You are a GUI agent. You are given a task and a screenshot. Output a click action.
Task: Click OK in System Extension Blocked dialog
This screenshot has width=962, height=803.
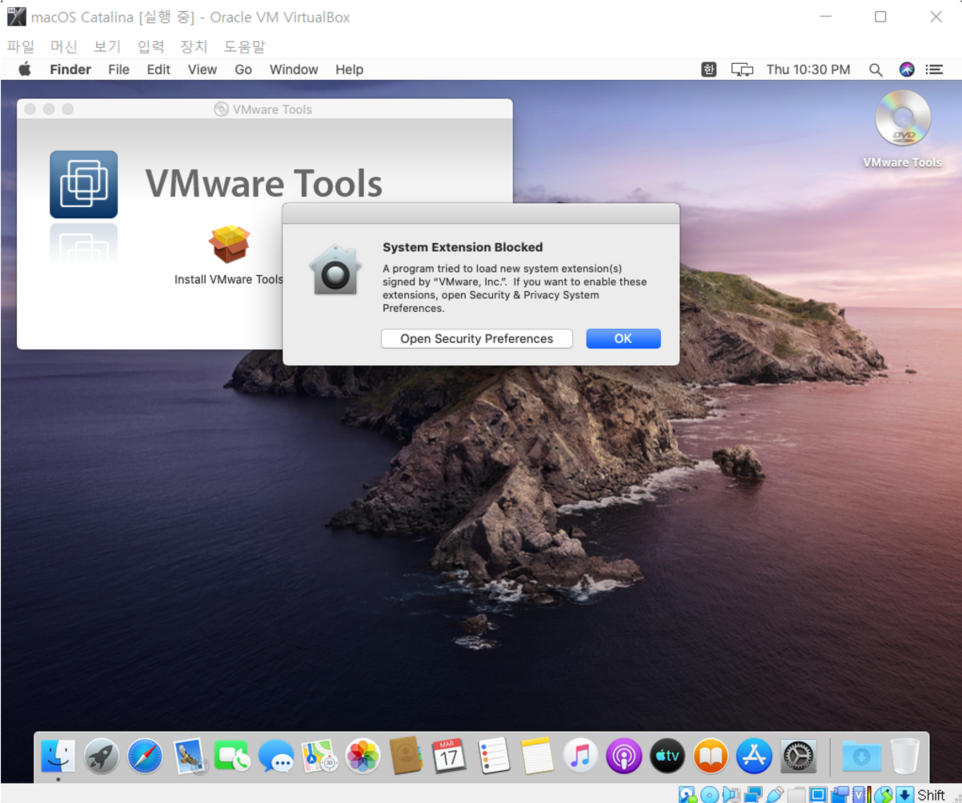point(623,339)
